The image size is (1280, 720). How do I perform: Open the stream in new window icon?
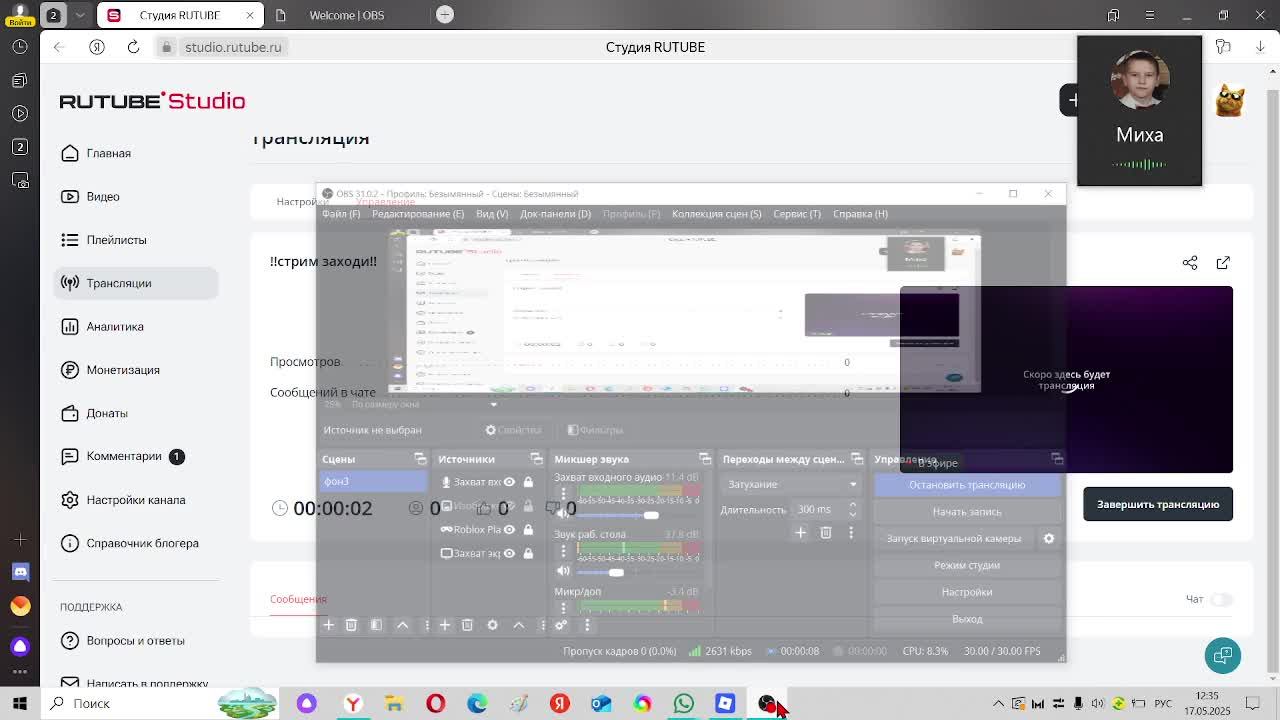point(1223,262)
